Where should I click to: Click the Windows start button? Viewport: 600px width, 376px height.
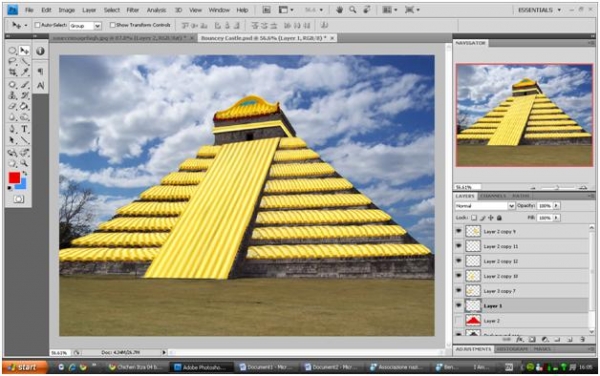(25, 367)
